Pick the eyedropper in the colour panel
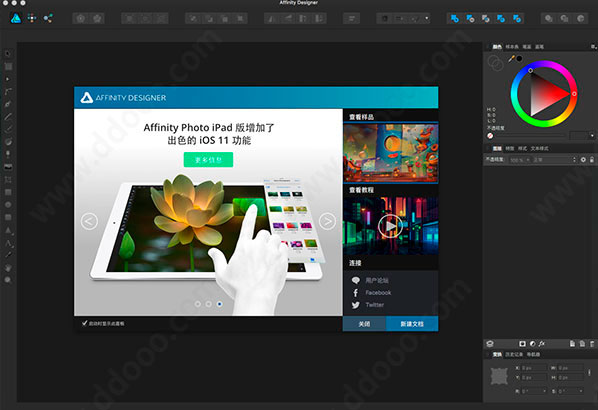 click(511, 59)
